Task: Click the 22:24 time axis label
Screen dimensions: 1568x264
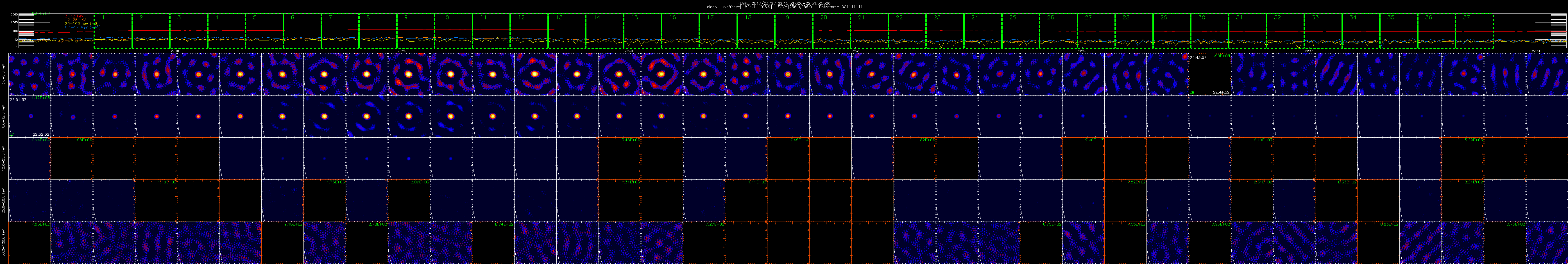Action: point(402,51)
